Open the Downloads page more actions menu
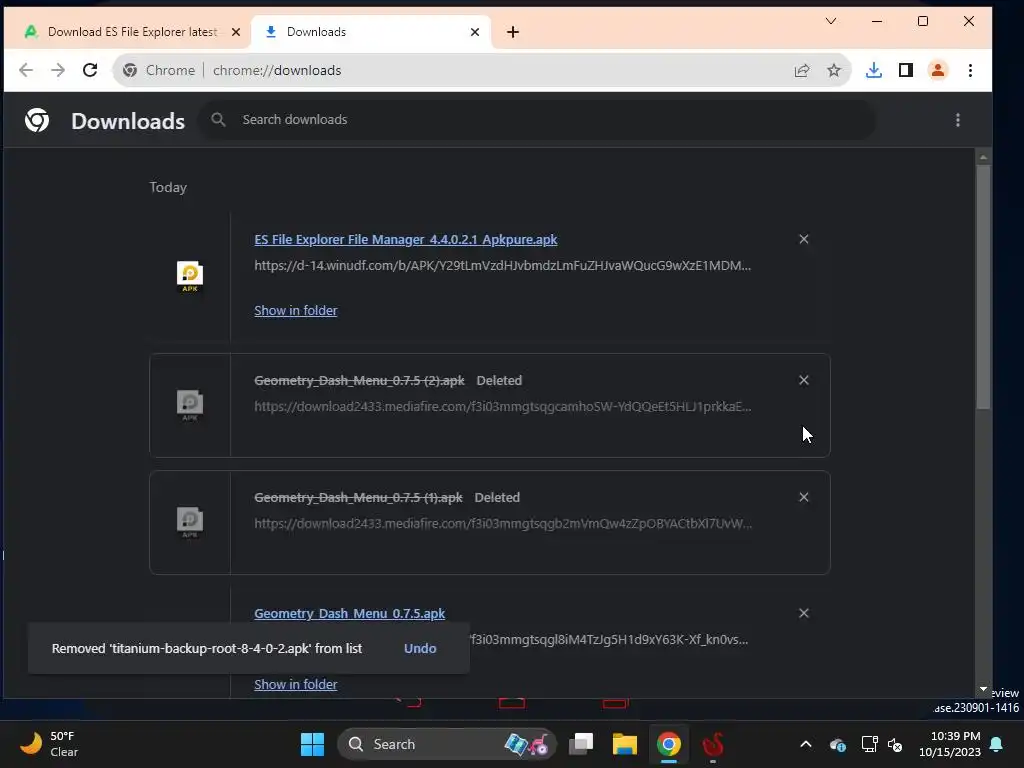Viewport: 1024px width, 768px height. coord(957,120)
